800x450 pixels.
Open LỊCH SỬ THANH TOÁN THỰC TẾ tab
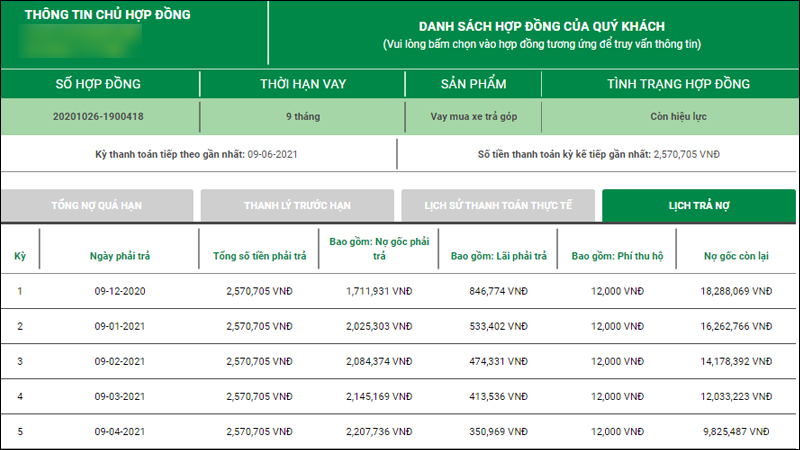498,205
